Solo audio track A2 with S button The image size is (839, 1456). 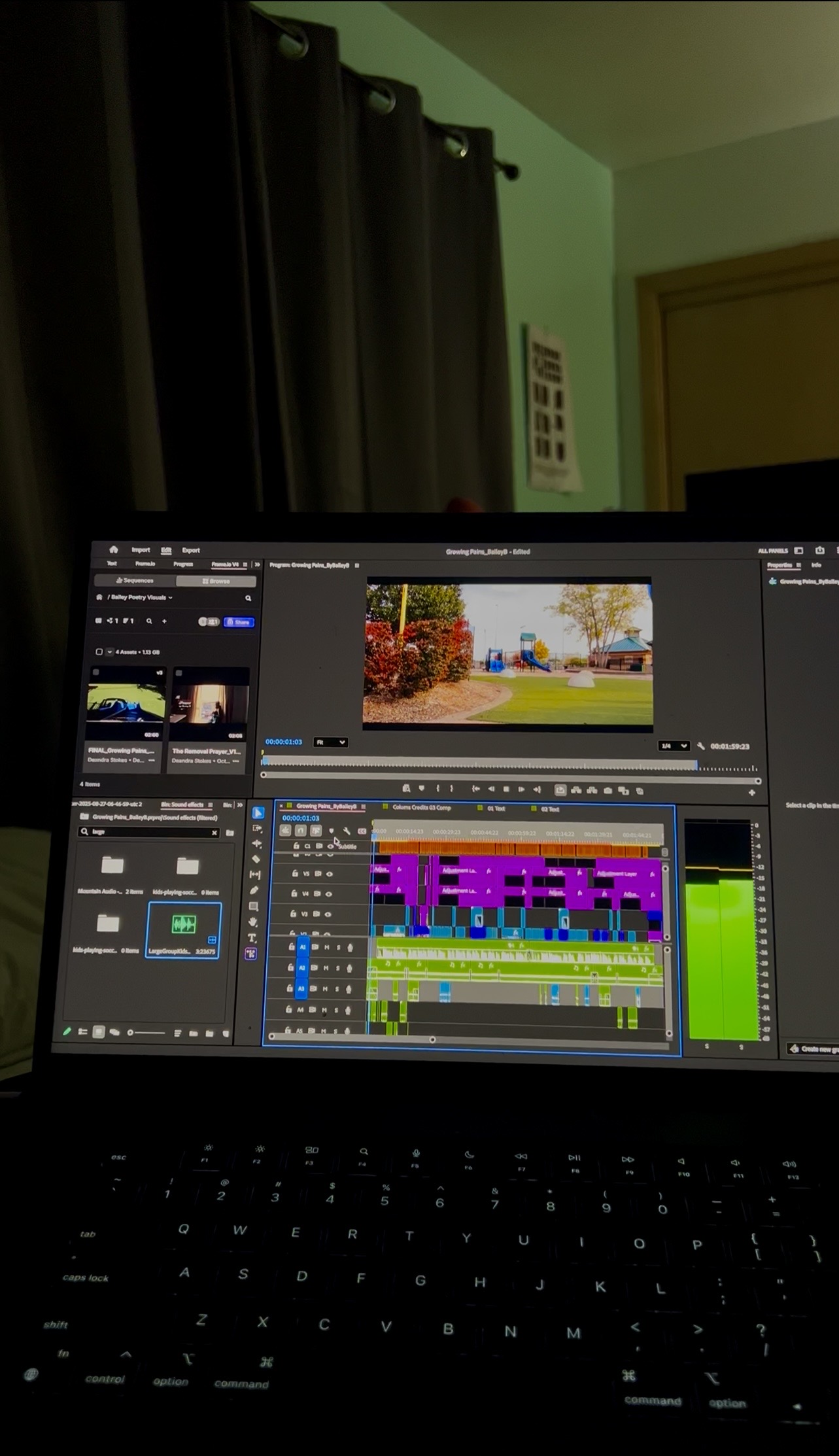click(x=337, y=968)
